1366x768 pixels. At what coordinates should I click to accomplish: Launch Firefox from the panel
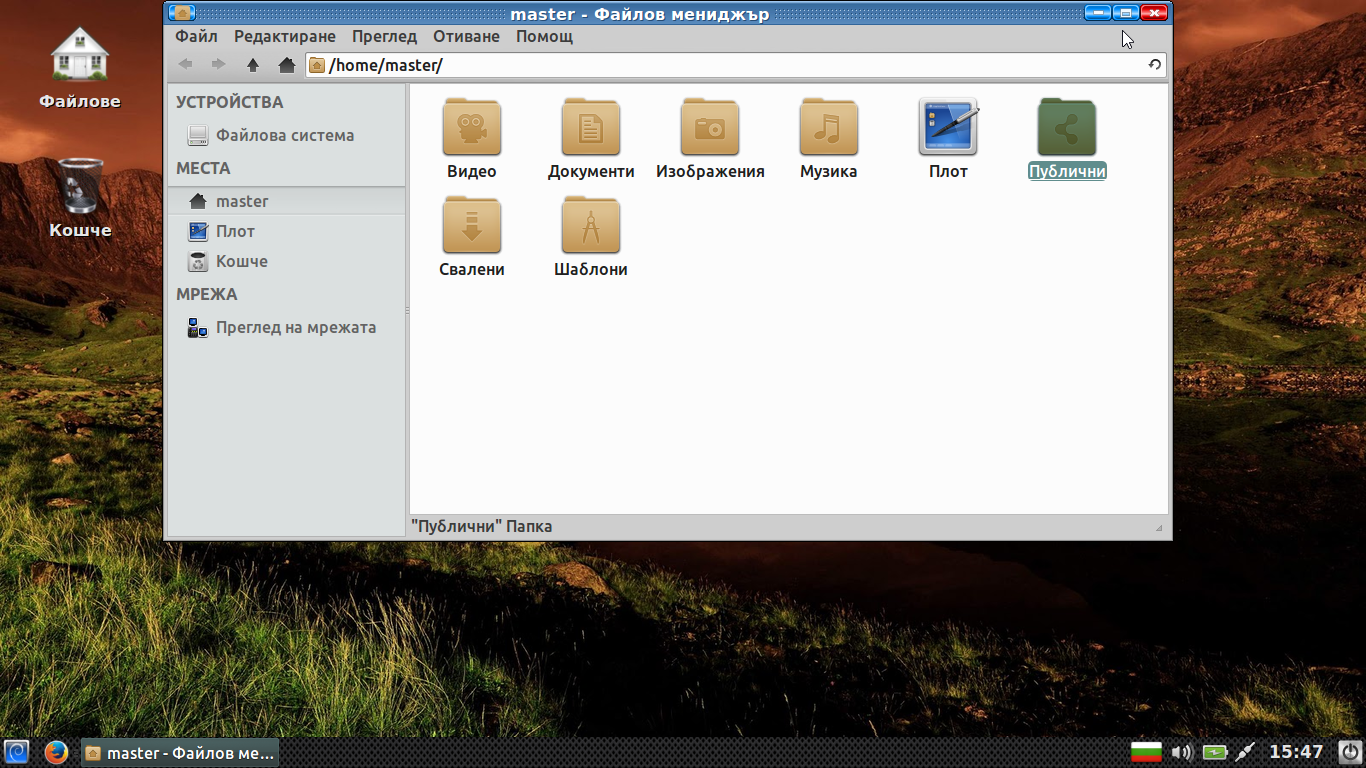(56, 752)
